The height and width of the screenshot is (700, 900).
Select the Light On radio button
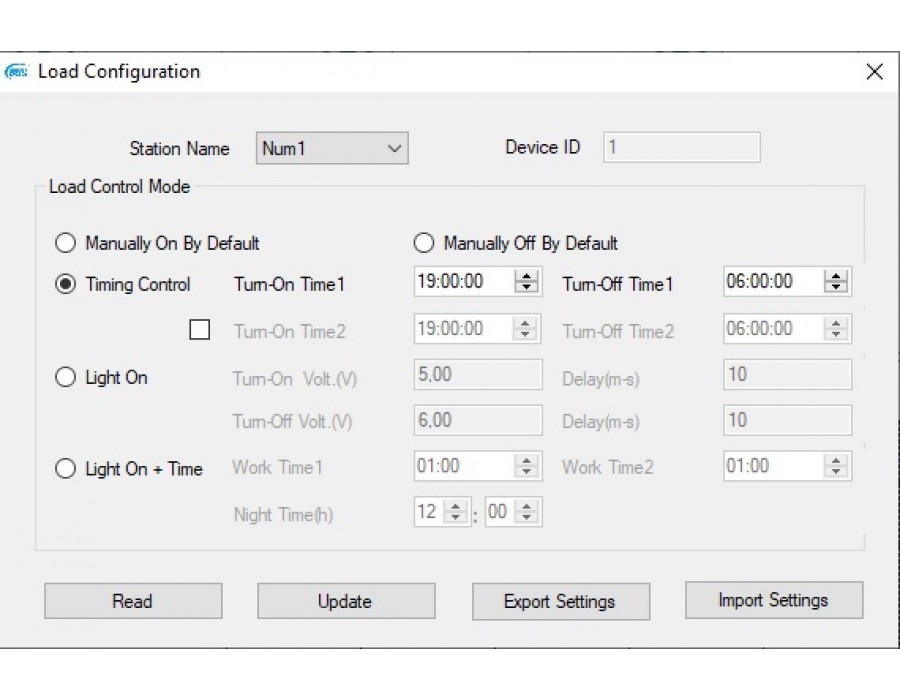(x=66, y=378)
